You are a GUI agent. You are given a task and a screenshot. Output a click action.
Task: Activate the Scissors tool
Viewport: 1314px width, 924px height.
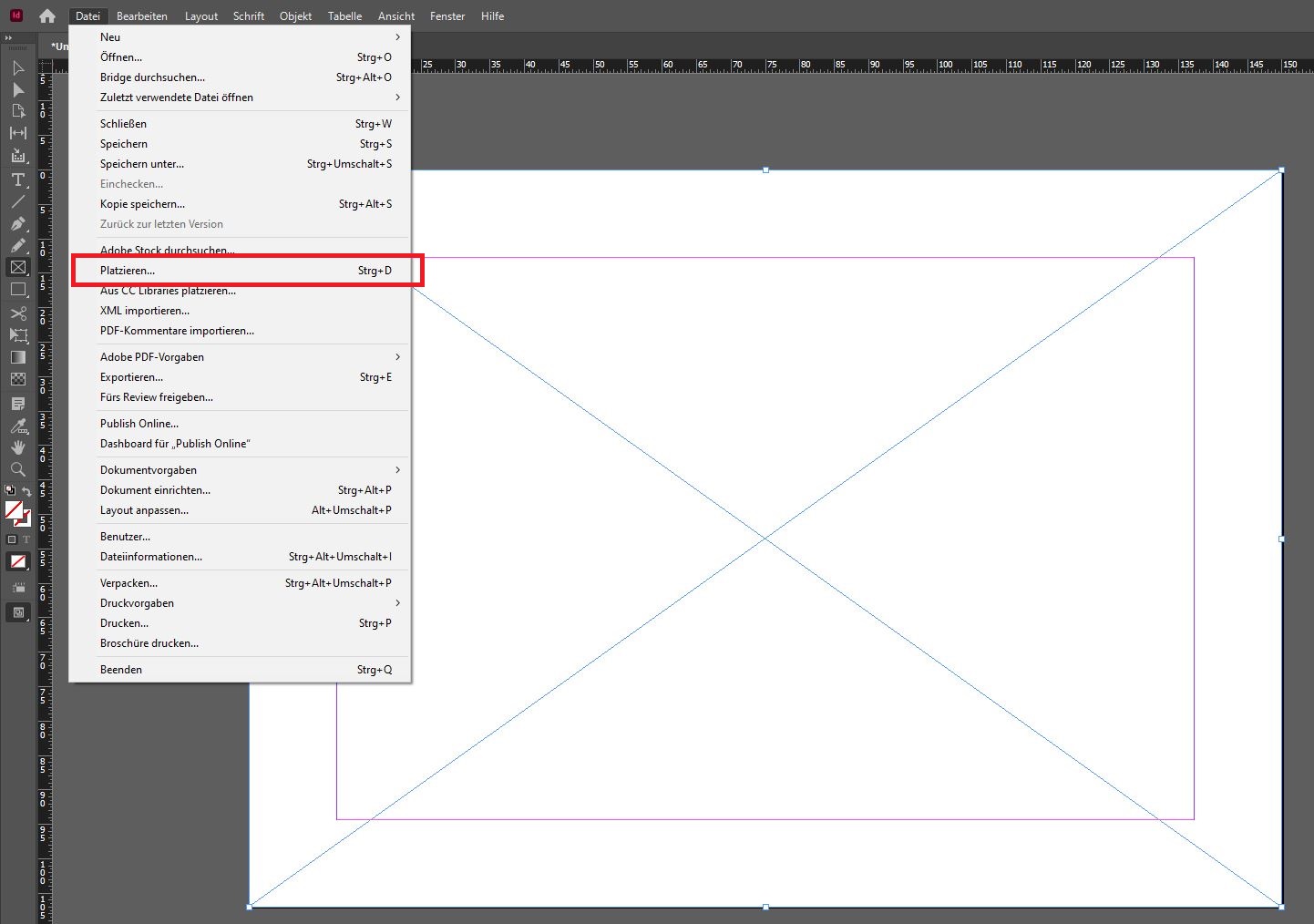(17, 313)
